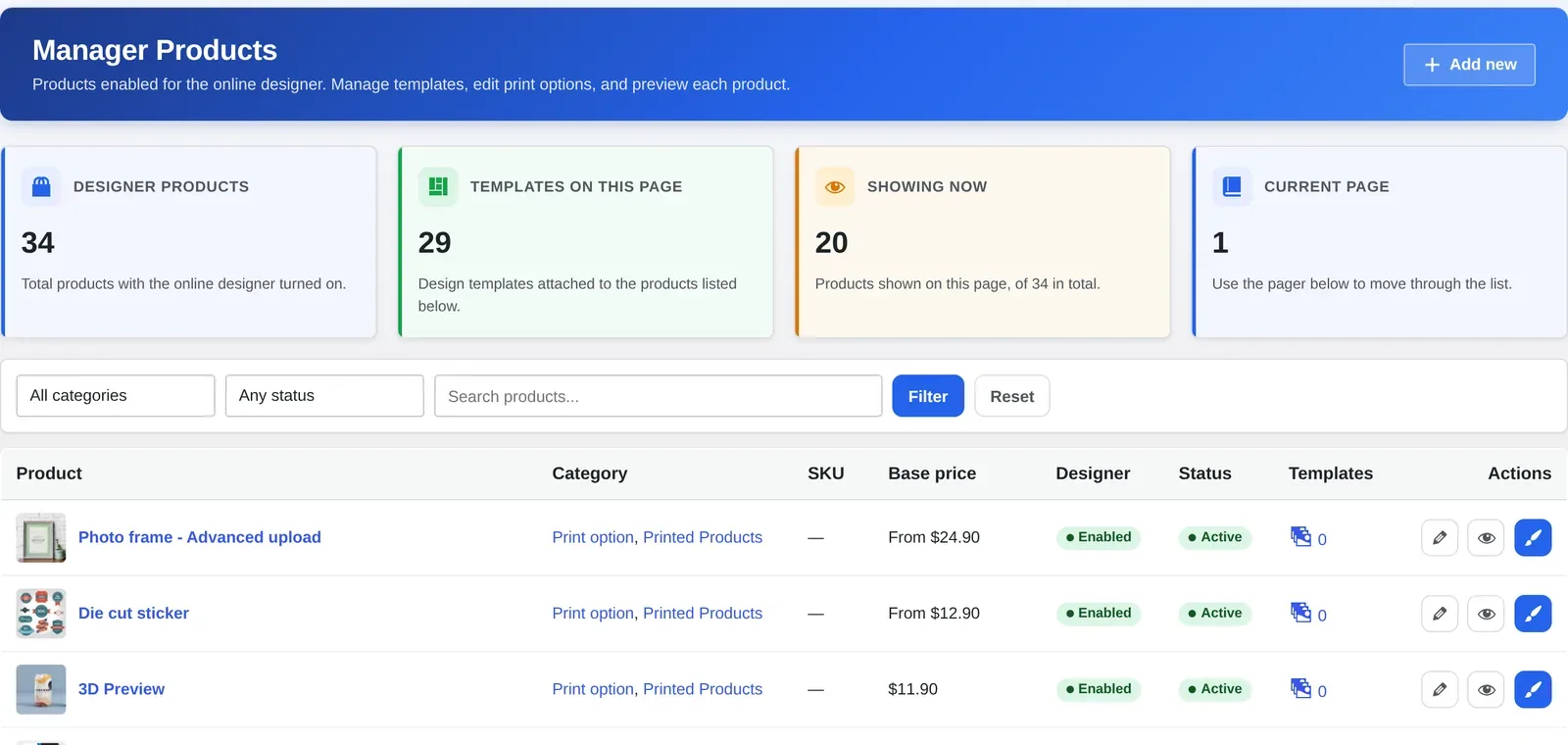Click Print option category in Photo frame row
The image size is (1568, 745).
point(593,537)
